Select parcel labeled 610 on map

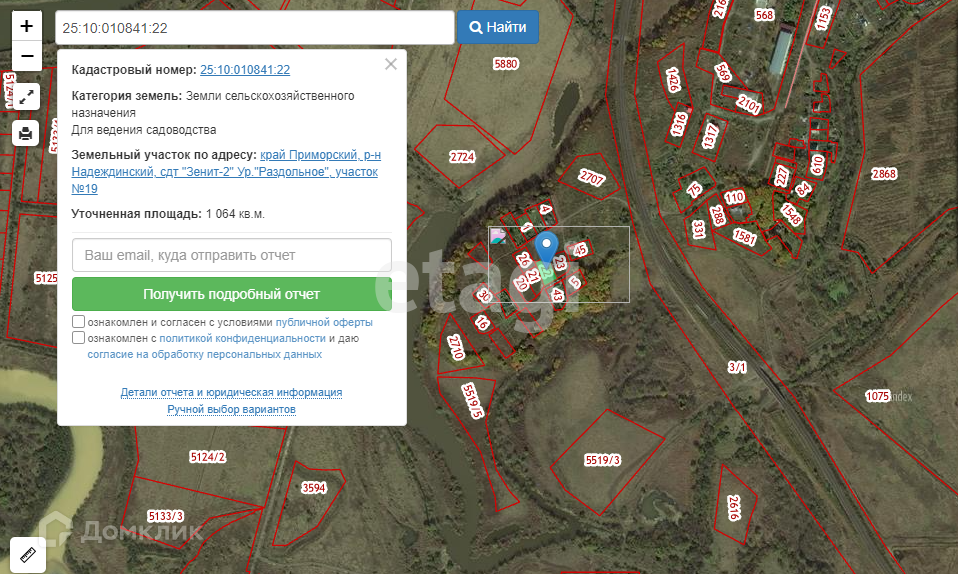(817, 164)
